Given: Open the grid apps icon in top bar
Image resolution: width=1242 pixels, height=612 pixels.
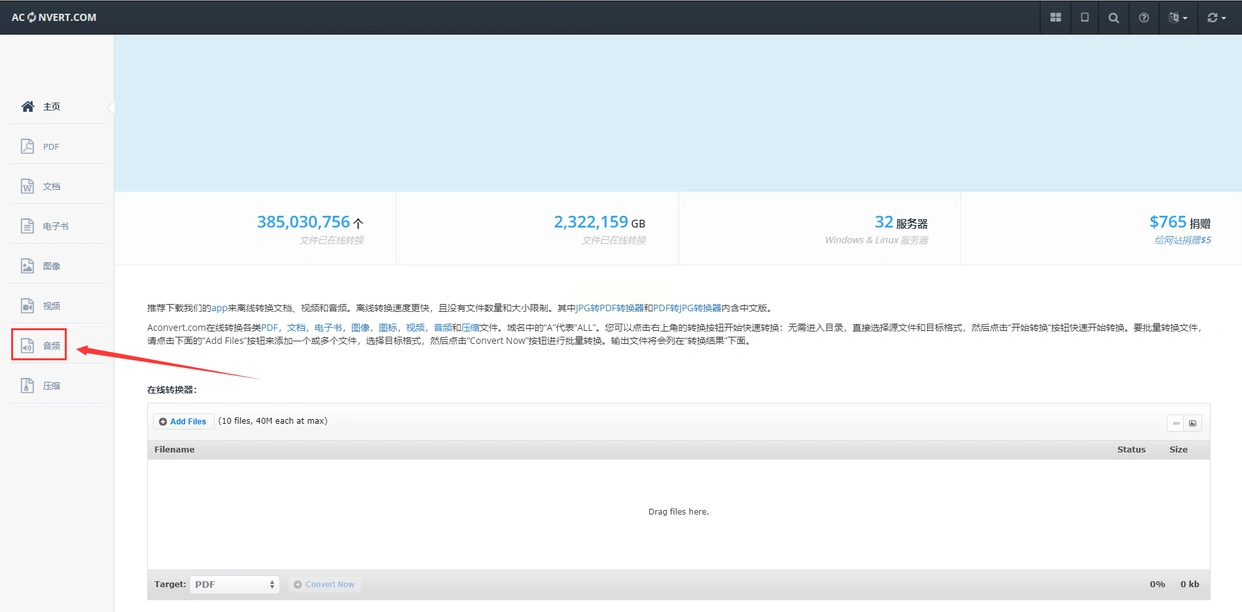Looking at the screenshot, I should (x=1055, y=18).
